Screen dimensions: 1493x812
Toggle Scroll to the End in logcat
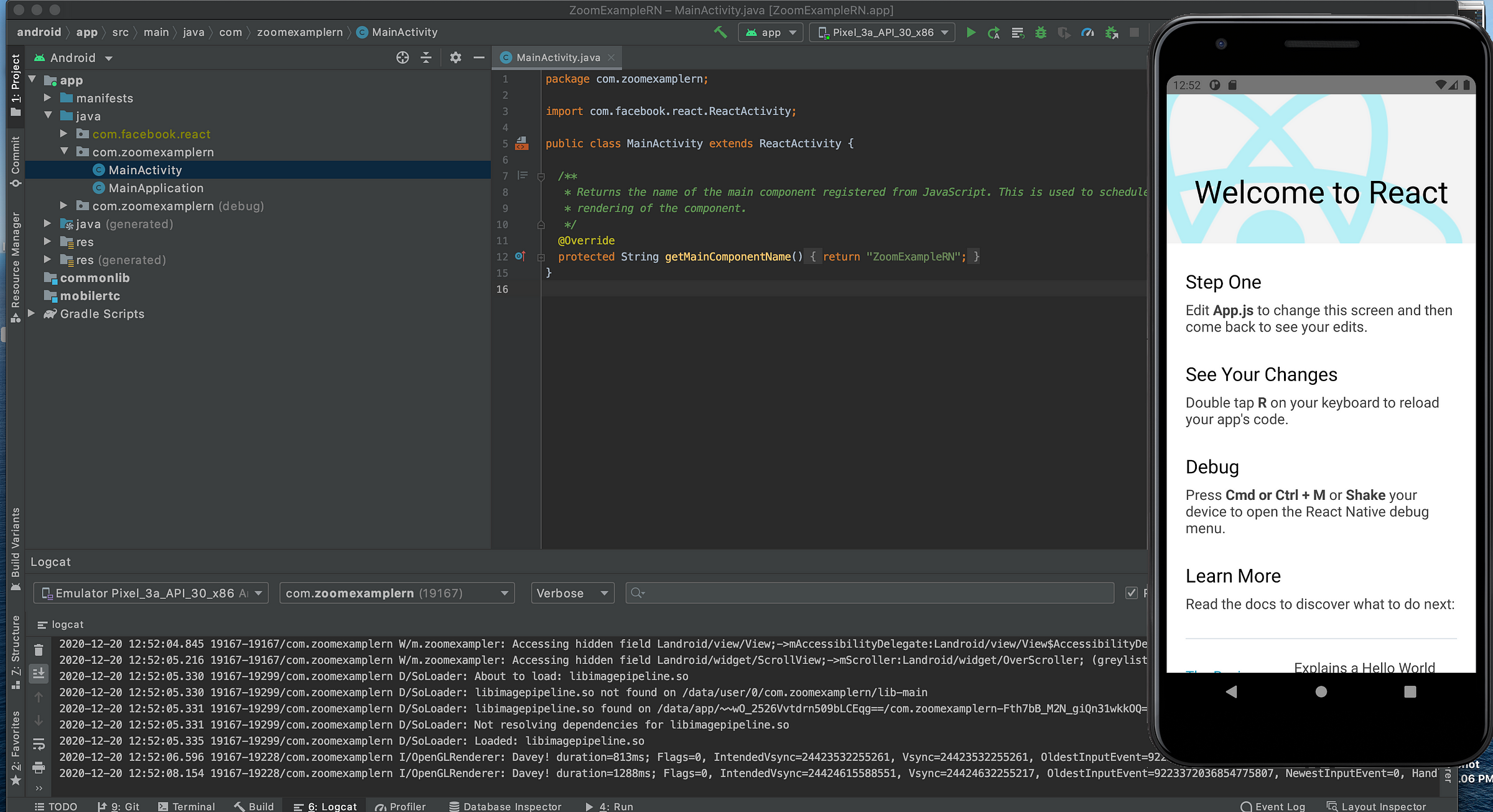point(39,673)
